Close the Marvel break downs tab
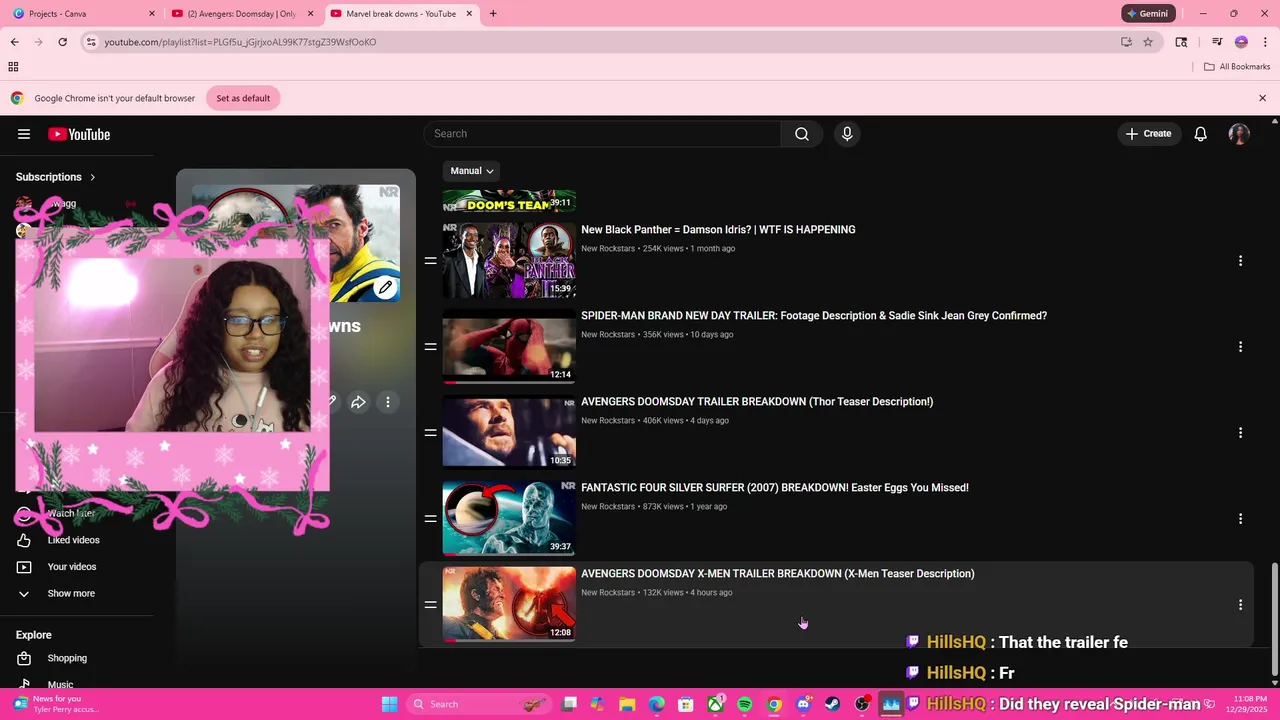 point(469,14)
